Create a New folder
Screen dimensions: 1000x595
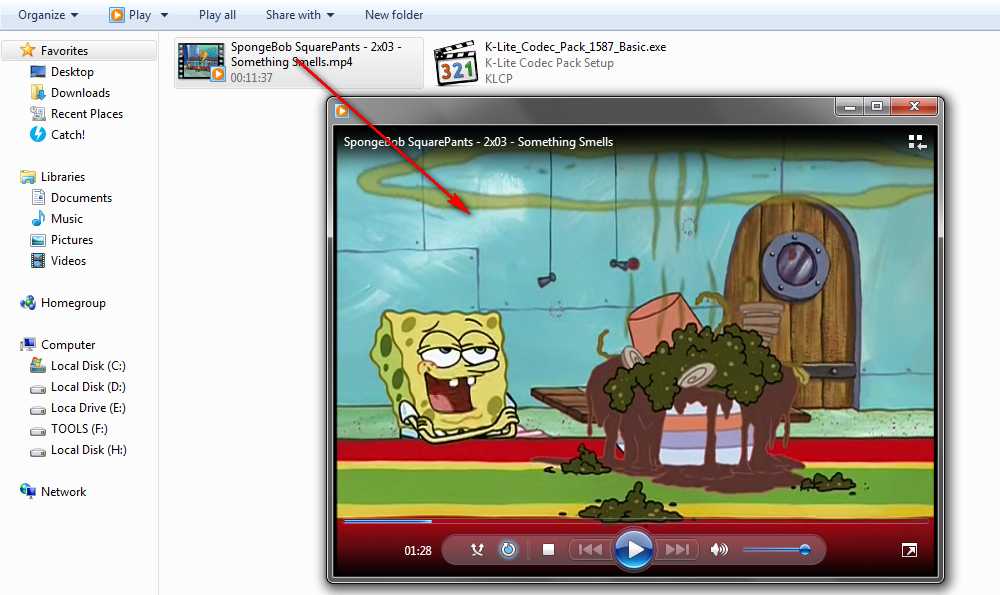tap(393, 15)
